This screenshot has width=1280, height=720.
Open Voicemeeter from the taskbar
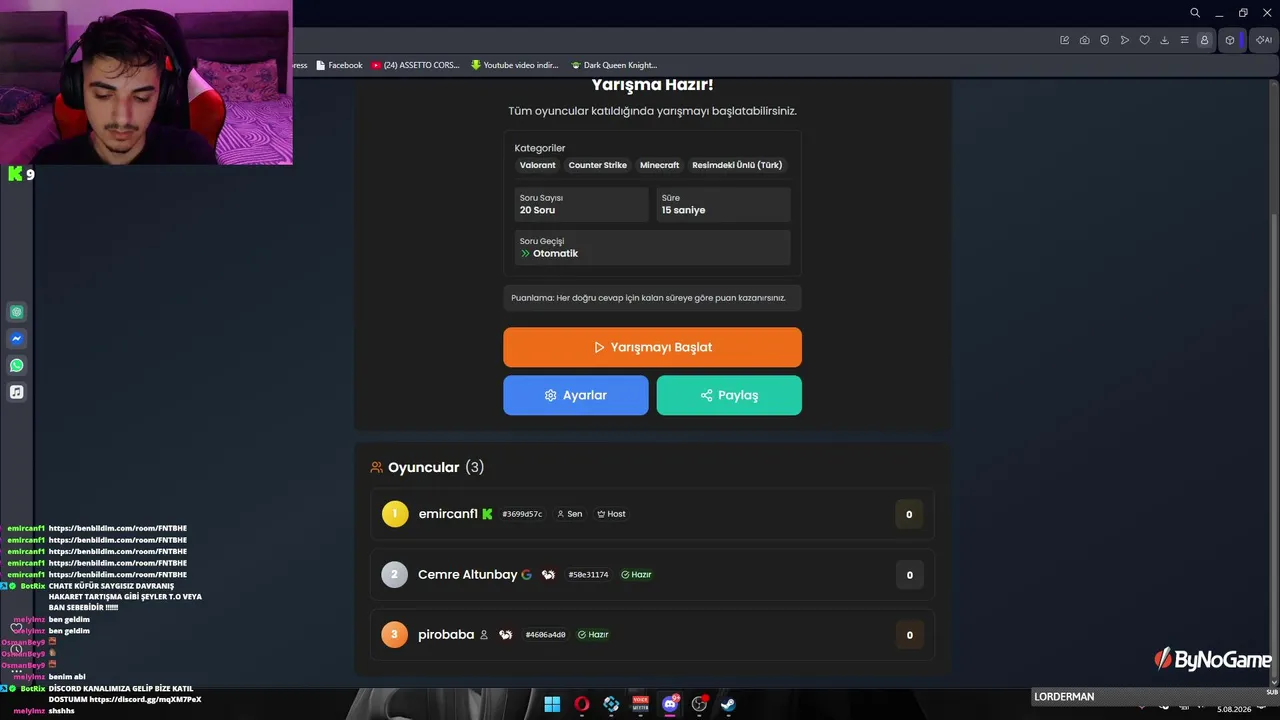(641, 704)
